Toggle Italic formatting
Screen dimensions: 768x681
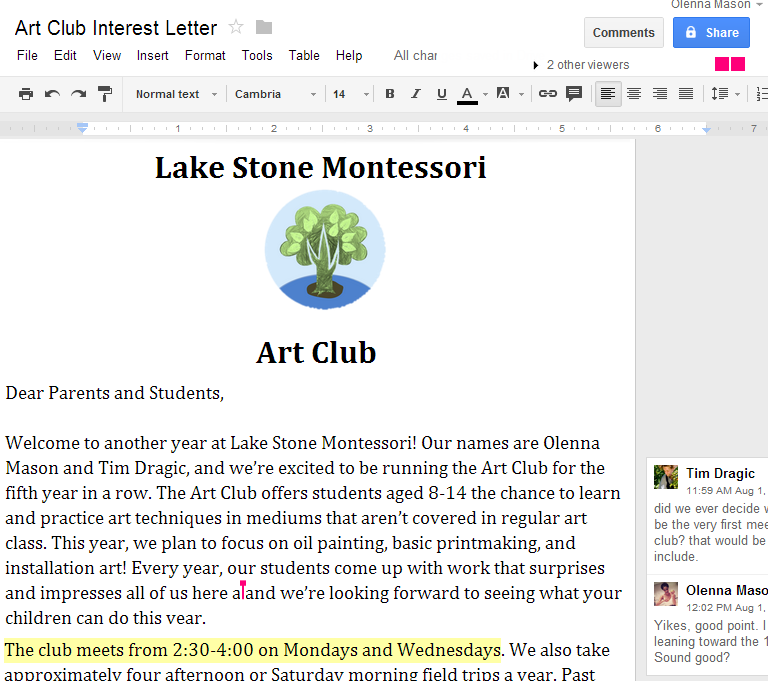point(416,94)
